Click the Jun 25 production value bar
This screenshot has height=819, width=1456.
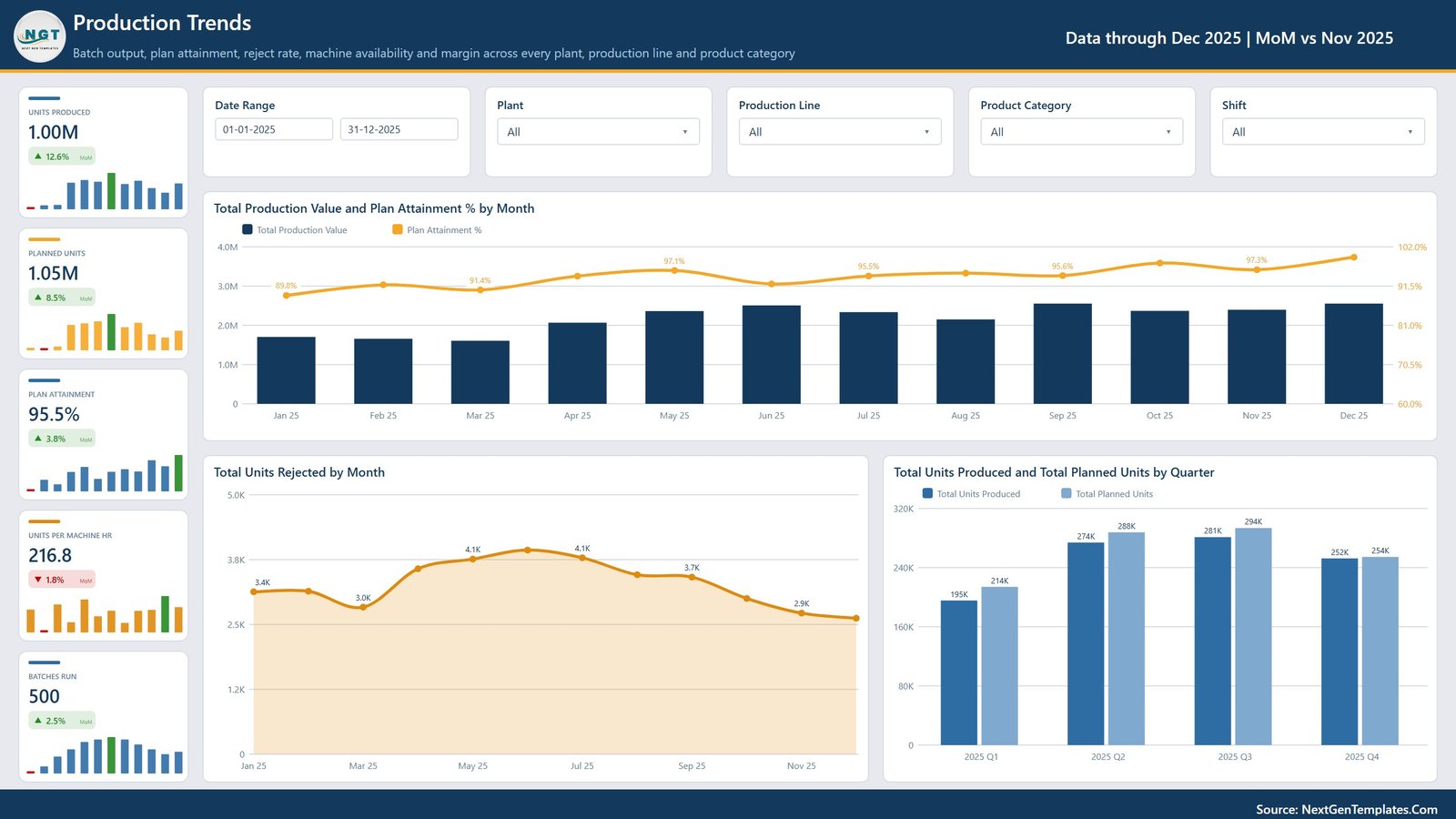pos(771,355)
